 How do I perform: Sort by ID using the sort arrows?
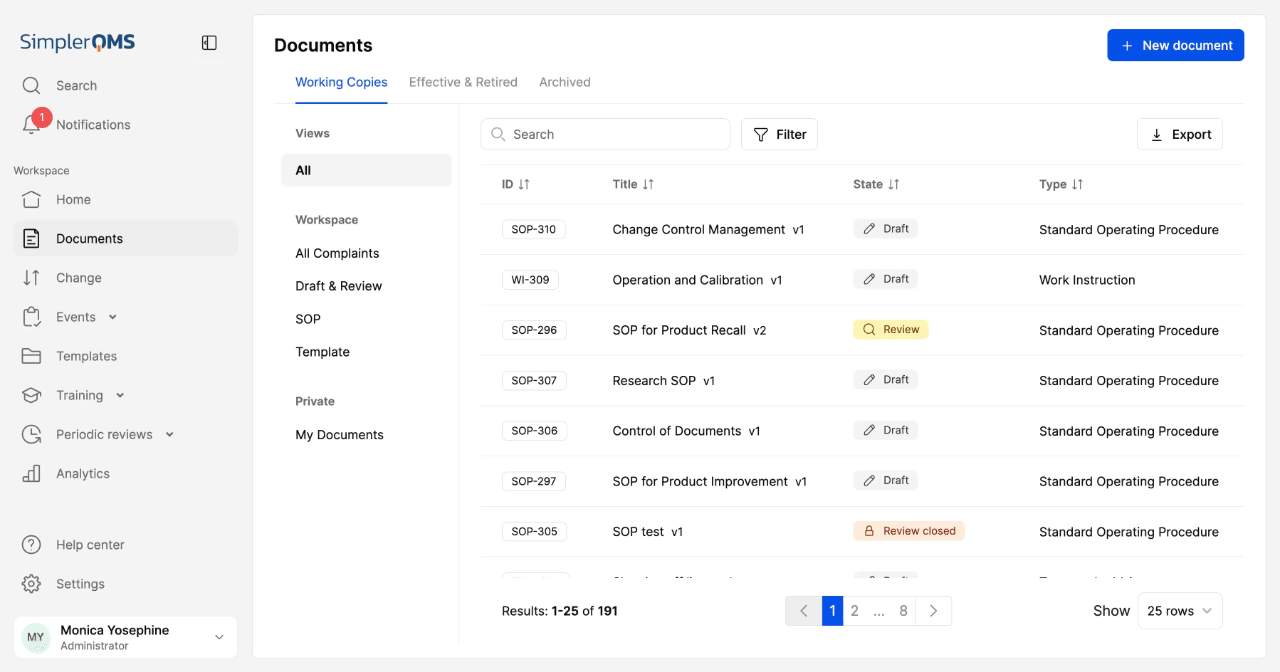pyautogui.click(x=524, y=184)
